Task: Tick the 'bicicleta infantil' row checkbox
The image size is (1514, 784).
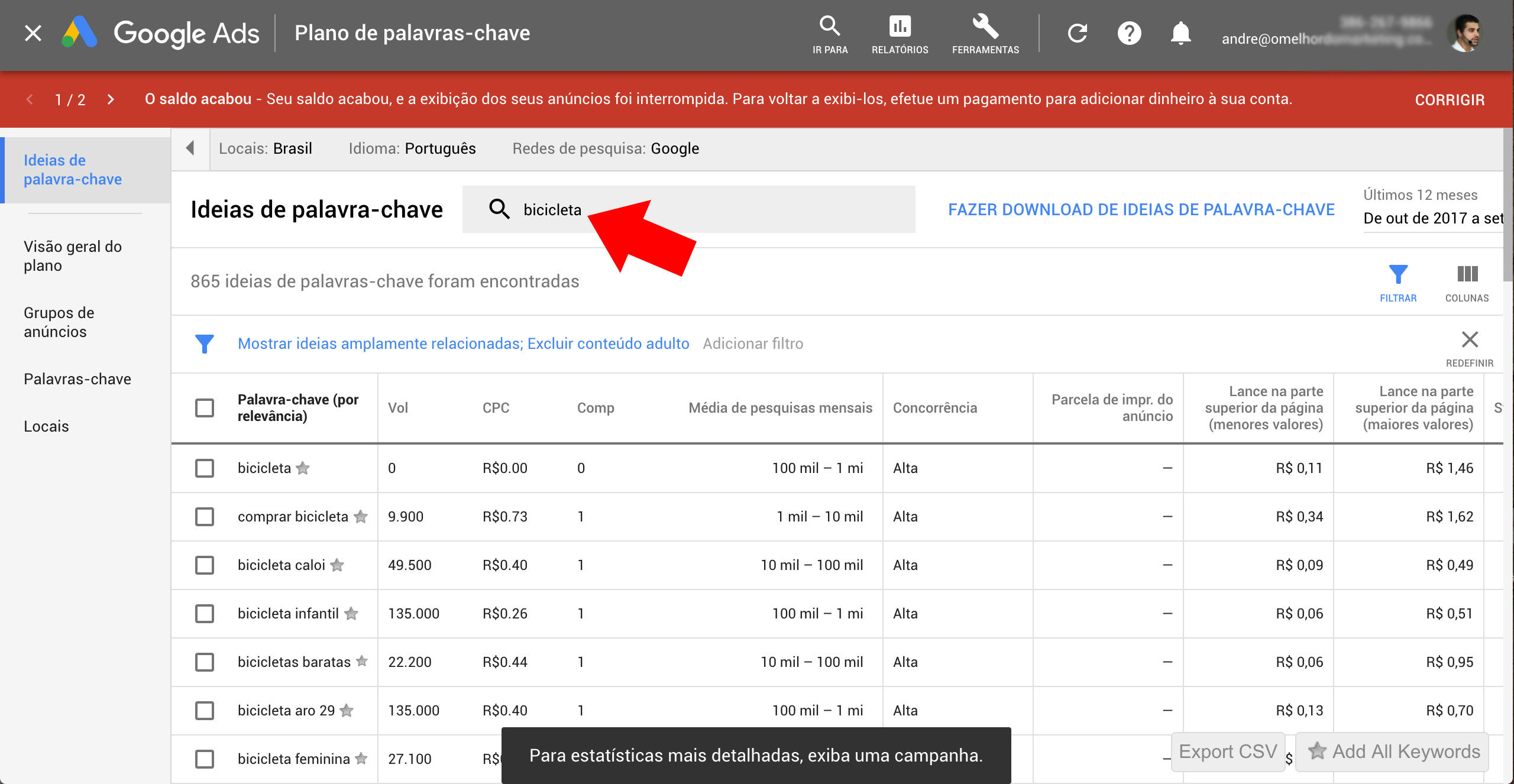Action: coord(205,614)
